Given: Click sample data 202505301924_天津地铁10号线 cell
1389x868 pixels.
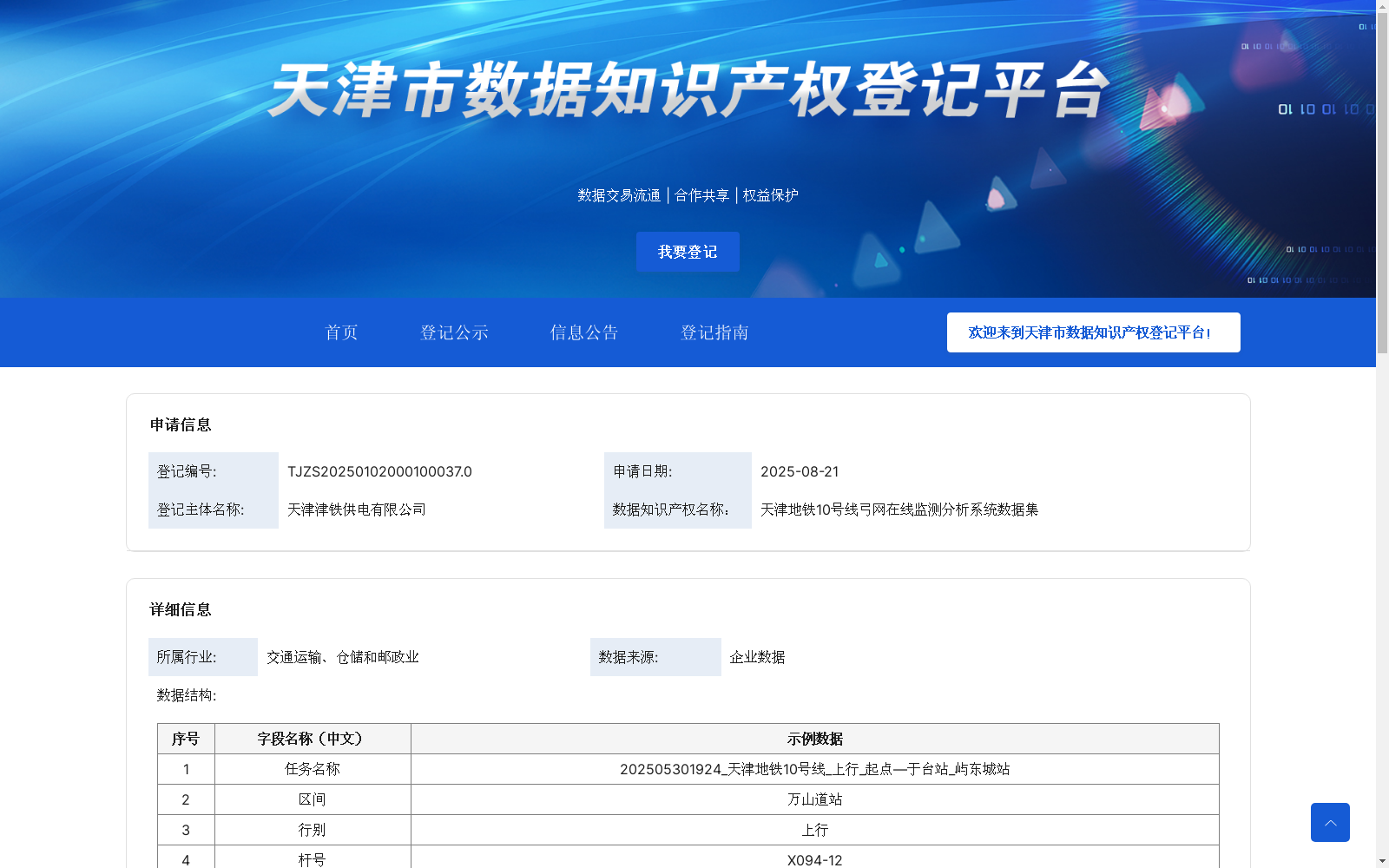Looking at the screenshot, I should click(815, 769).
